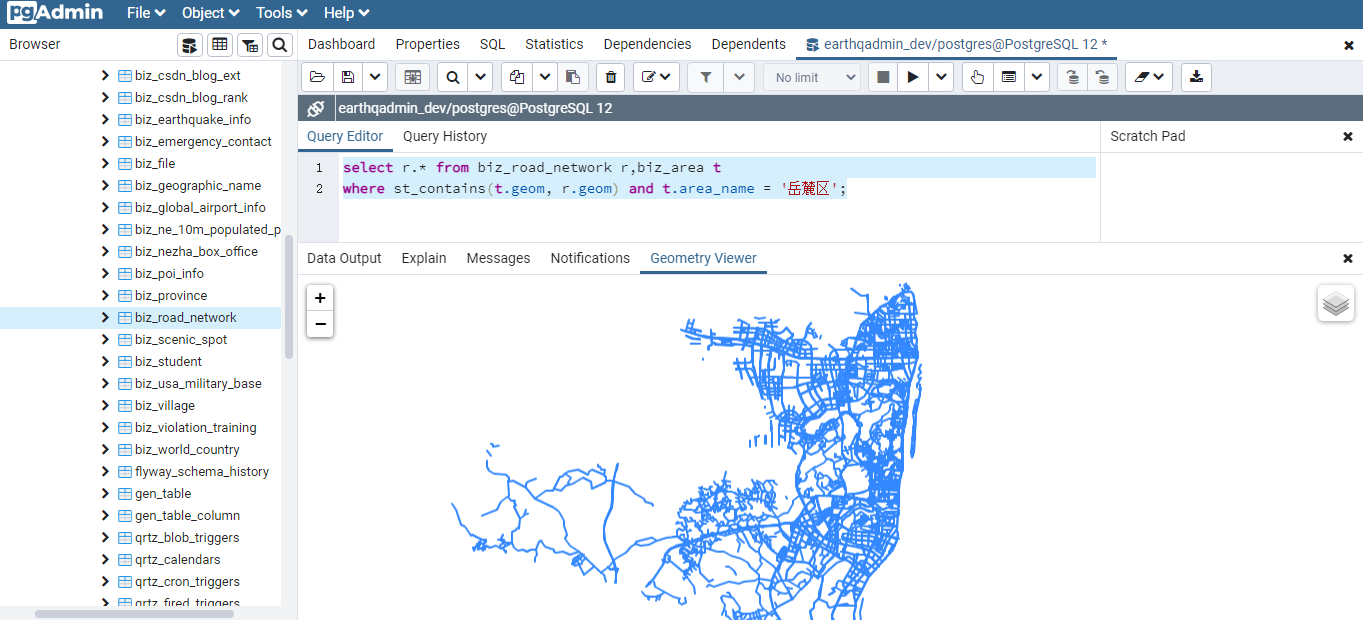
Task: Click the Delete trash icon
Action: click(x=611, y=77)
